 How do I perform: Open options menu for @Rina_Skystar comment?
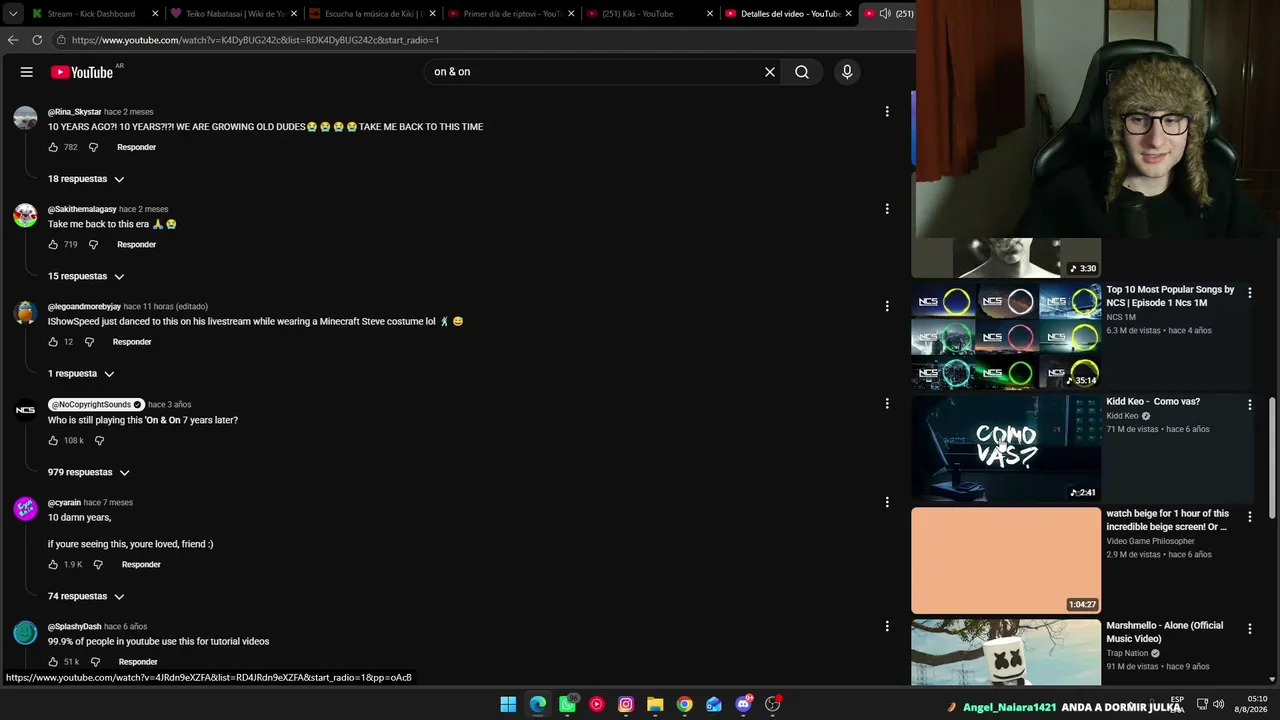887,112
